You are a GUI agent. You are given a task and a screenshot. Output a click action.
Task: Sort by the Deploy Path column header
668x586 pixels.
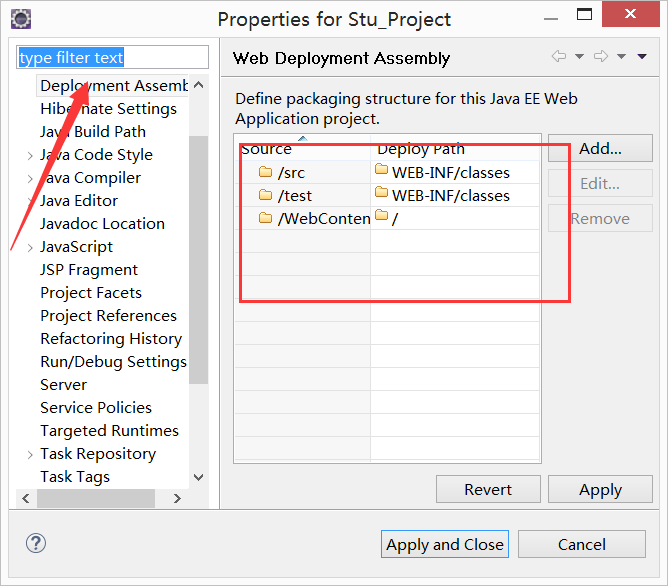(455, 148)
